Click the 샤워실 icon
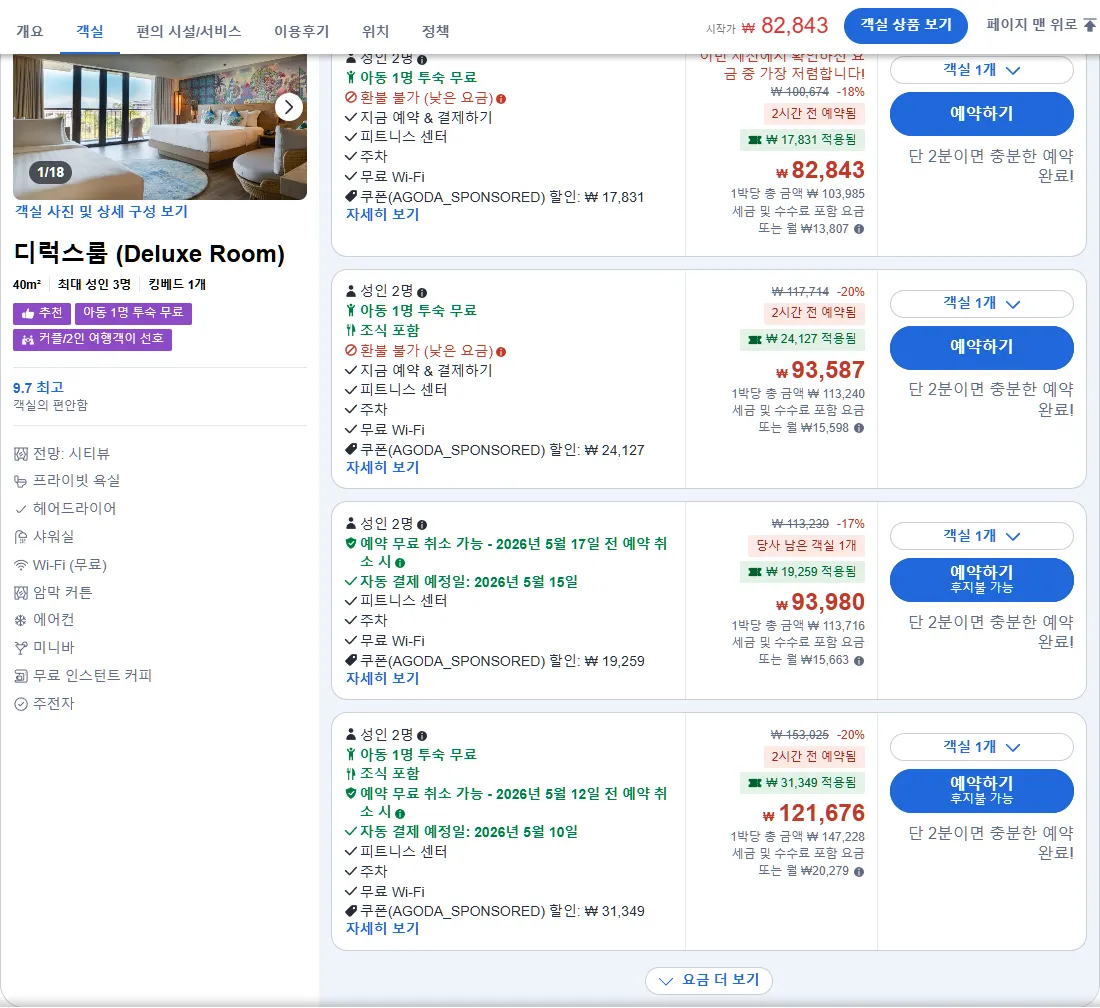Image resolution: width=1100 pixels, height=1008 pixels. tap(21, 537)
